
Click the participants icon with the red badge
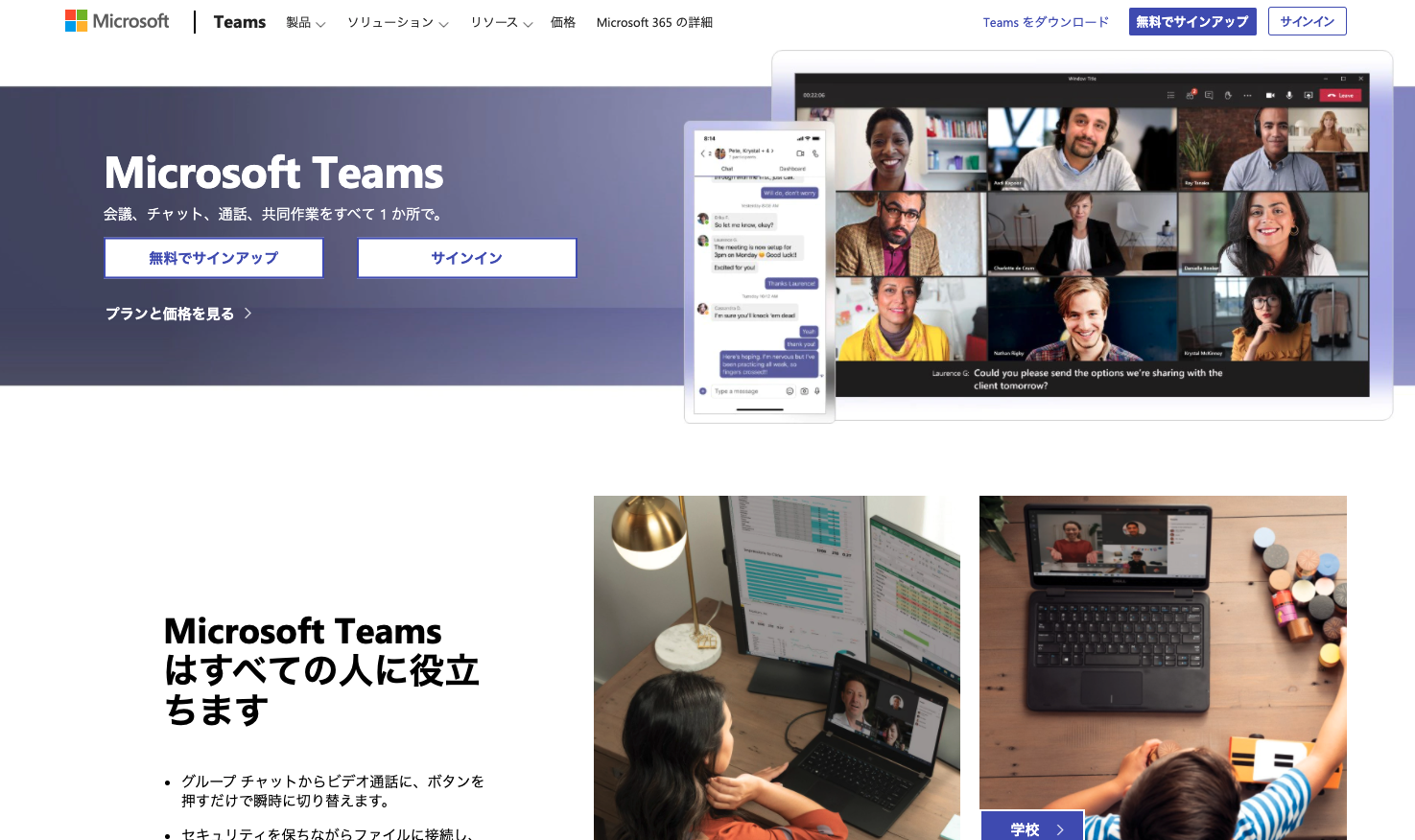[x=1191, y=95]
